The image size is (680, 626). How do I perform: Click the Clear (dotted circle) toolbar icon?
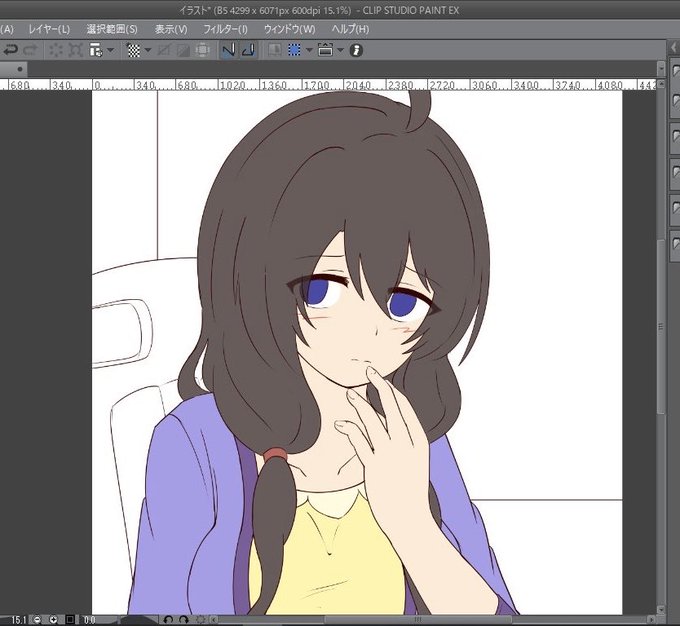coord(56,50)
